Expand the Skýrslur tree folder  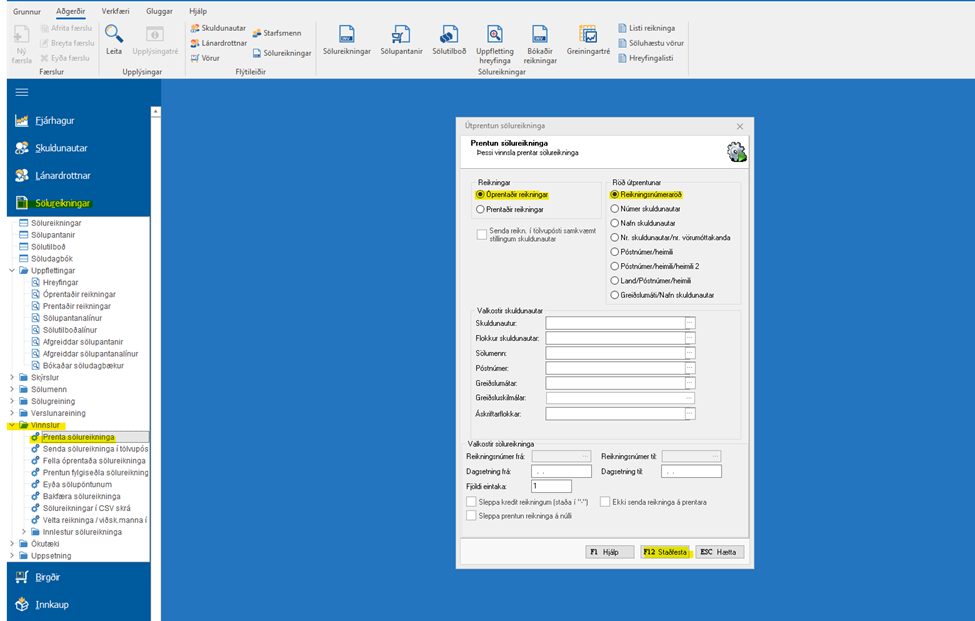point(11,377)
